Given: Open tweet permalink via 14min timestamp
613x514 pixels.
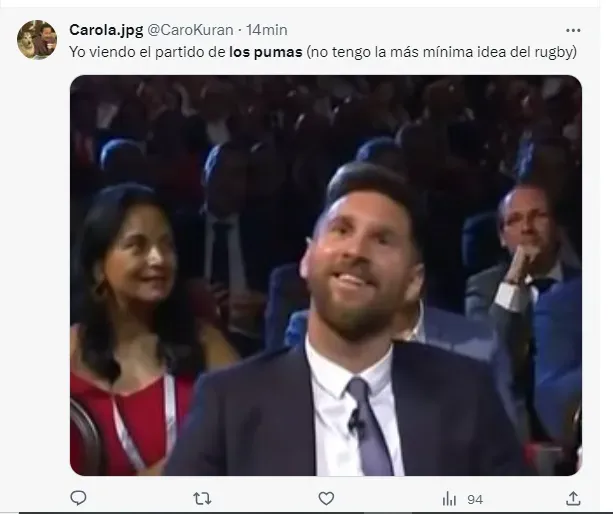Looking at the screenshot, I should tap(267, 30).
